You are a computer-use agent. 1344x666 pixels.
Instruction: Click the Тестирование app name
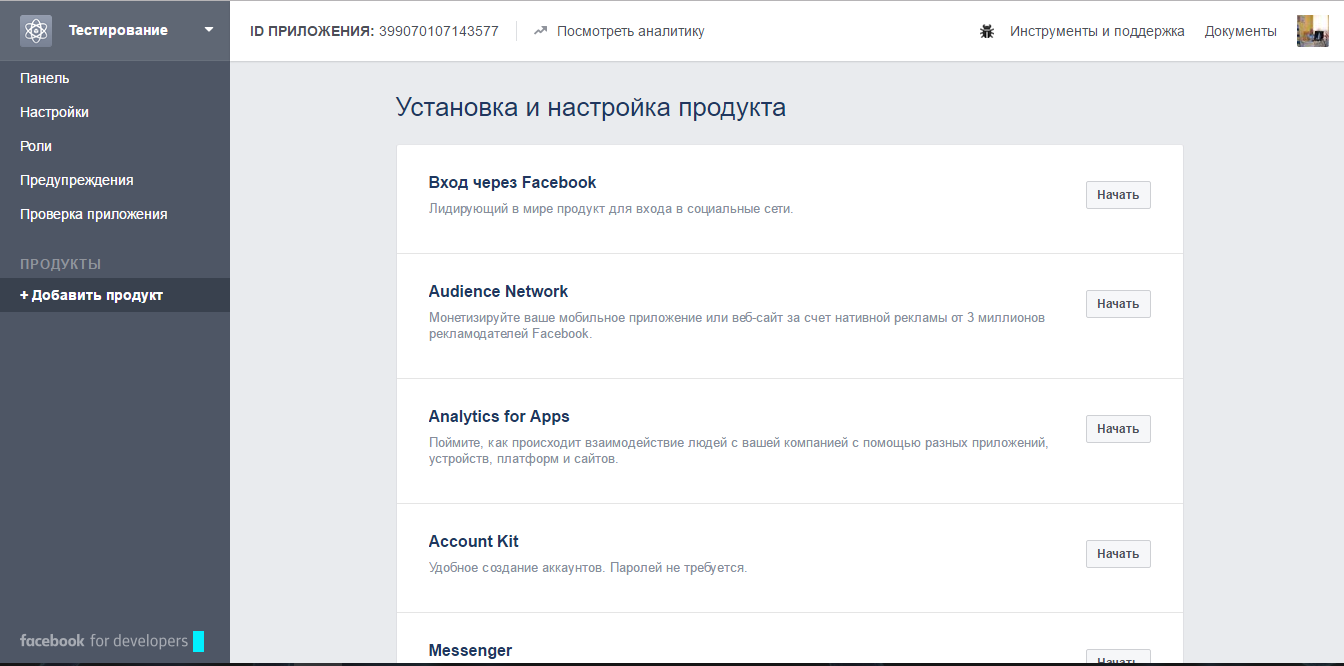(x=118, y=30)
